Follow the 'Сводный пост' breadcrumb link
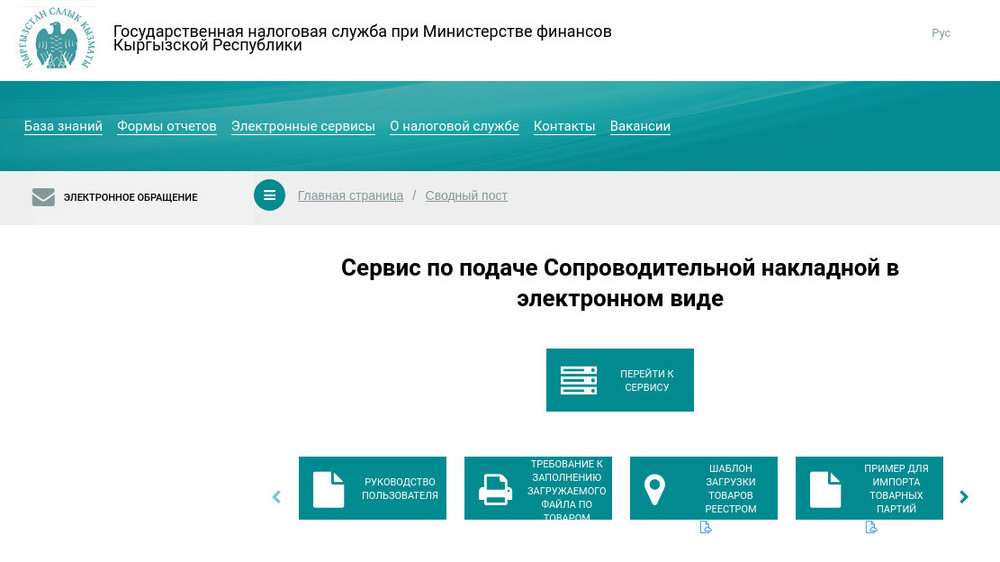This screenshot has height=562, width=1000. click(x=466, y=196)
